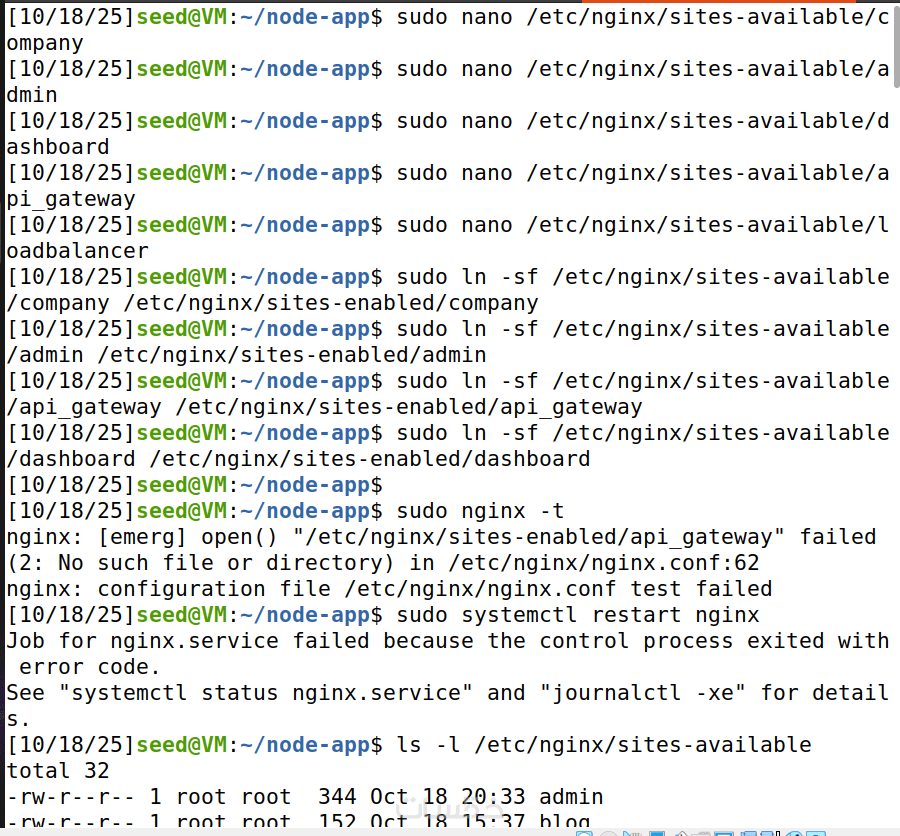The height and width of the screenshot is (836, 900).
Task: Click the quoted "journalctl -xe" text
Action: coord(642,693)
